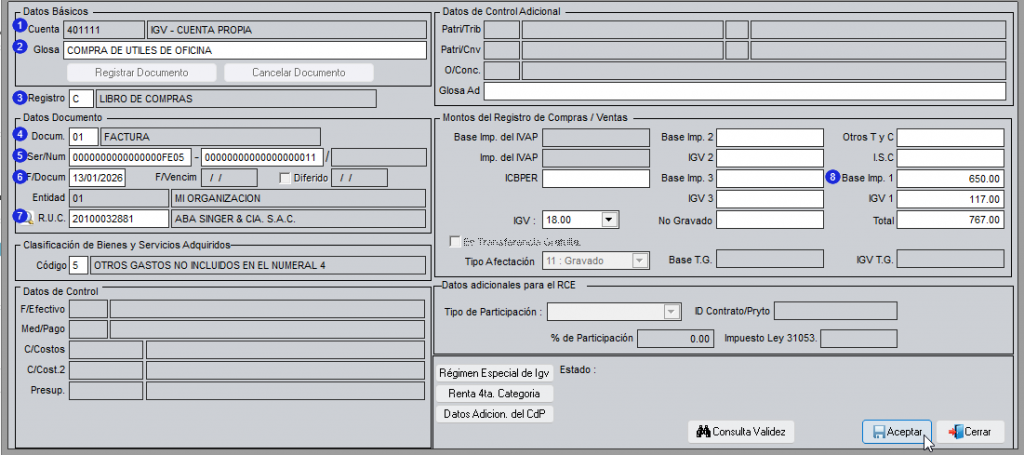Click the Glosa Ad input field
This screenshot has width=1024, height=455.
(x=744, y=91)
